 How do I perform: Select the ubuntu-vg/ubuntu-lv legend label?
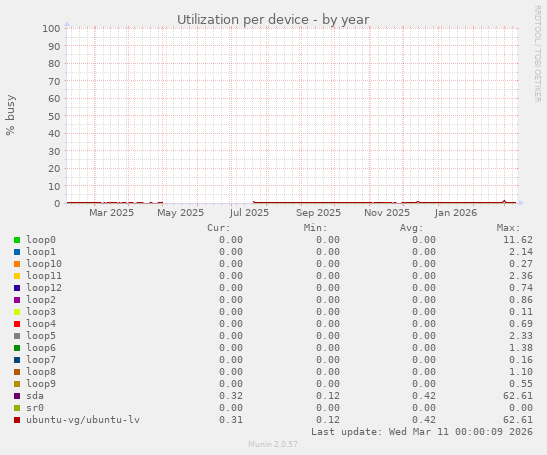83,420
